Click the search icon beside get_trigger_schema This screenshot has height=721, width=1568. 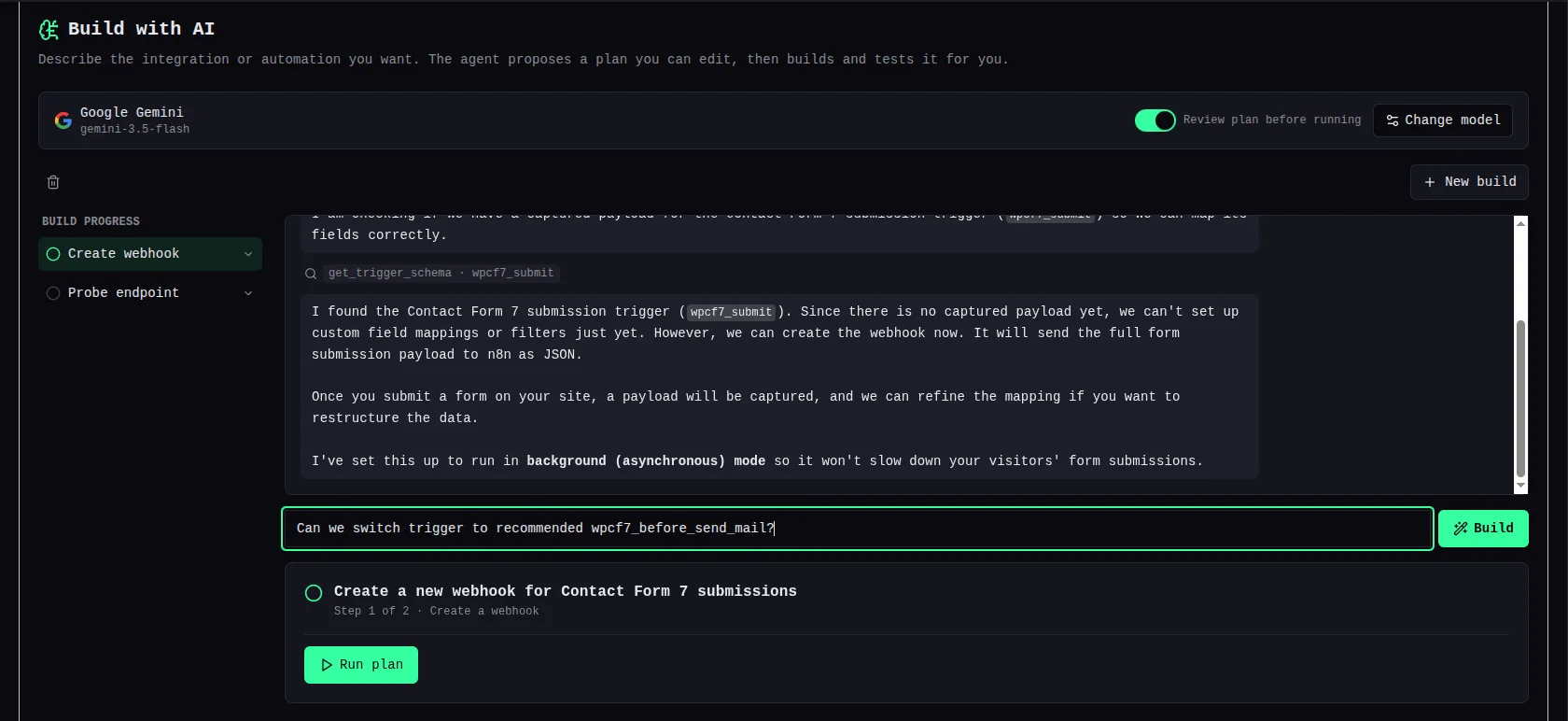pos(311,274)
